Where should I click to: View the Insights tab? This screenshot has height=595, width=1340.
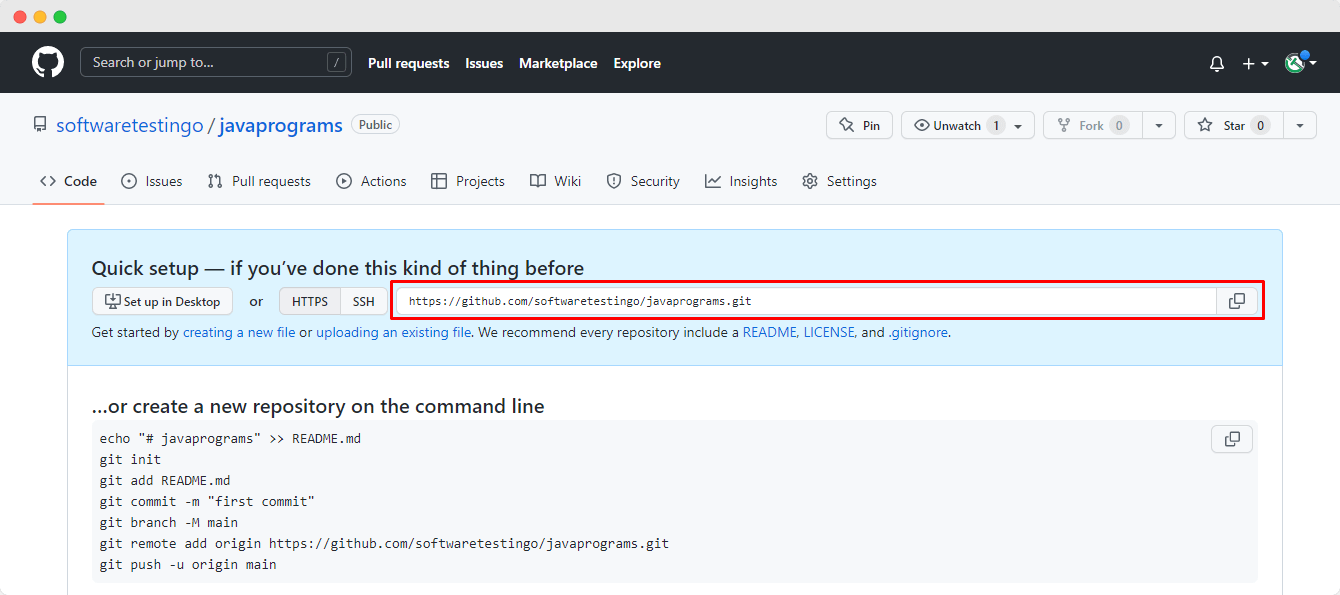tap(741, 181)
